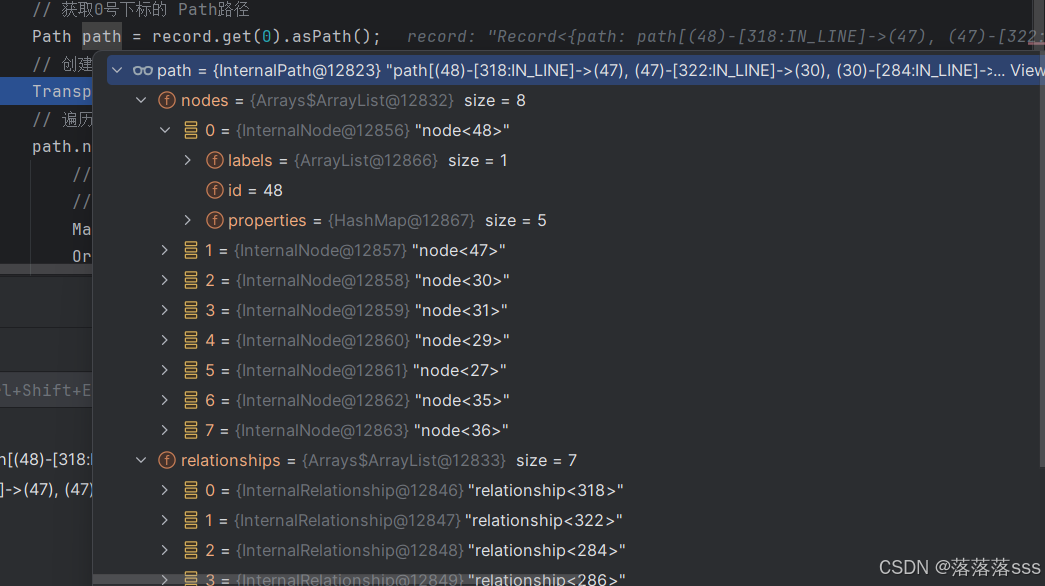This screenshot has width=1045, height=586.
Task: Collapse the path tree node
Action: 117,70
